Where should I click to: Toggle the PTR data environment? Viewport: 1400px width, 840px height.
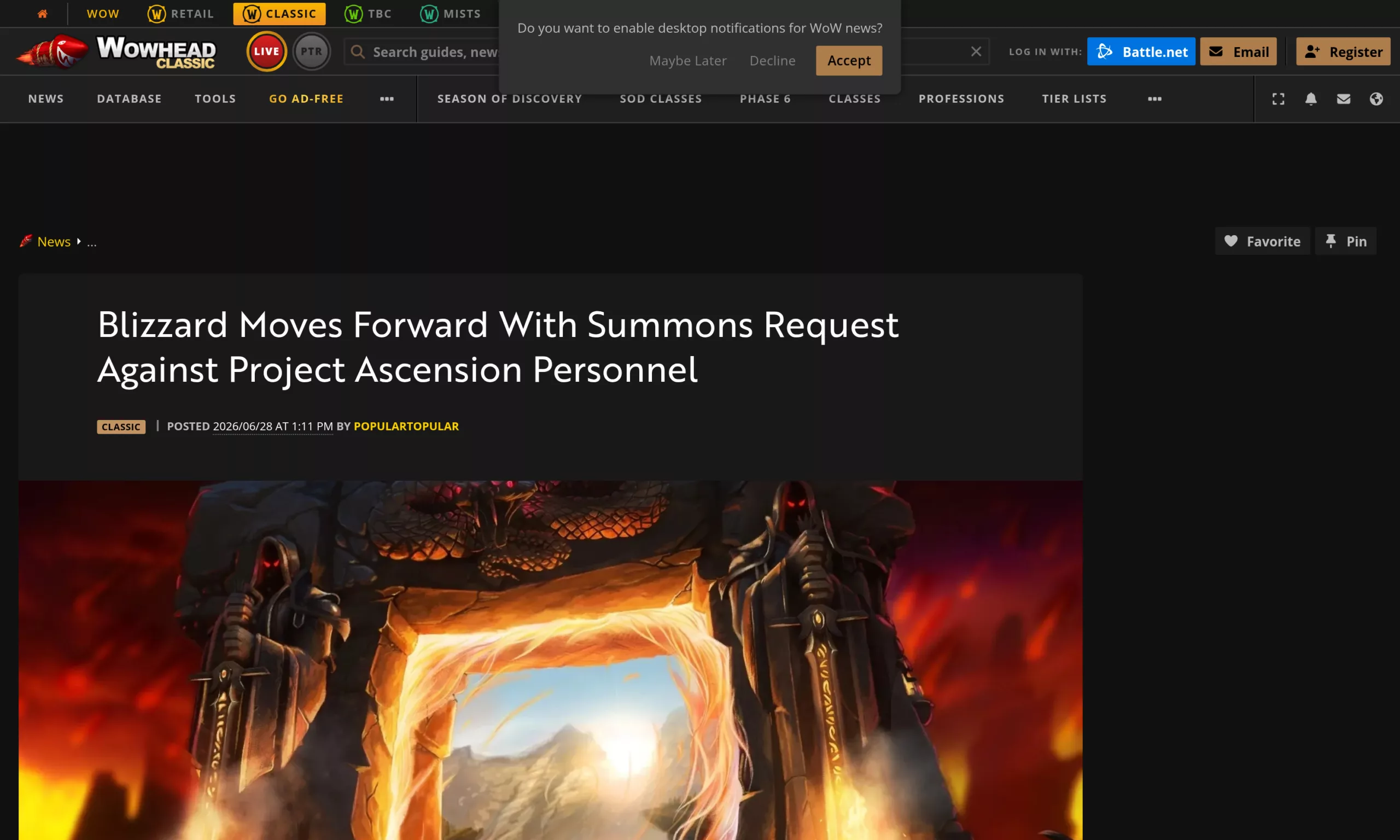pos(311,51)
